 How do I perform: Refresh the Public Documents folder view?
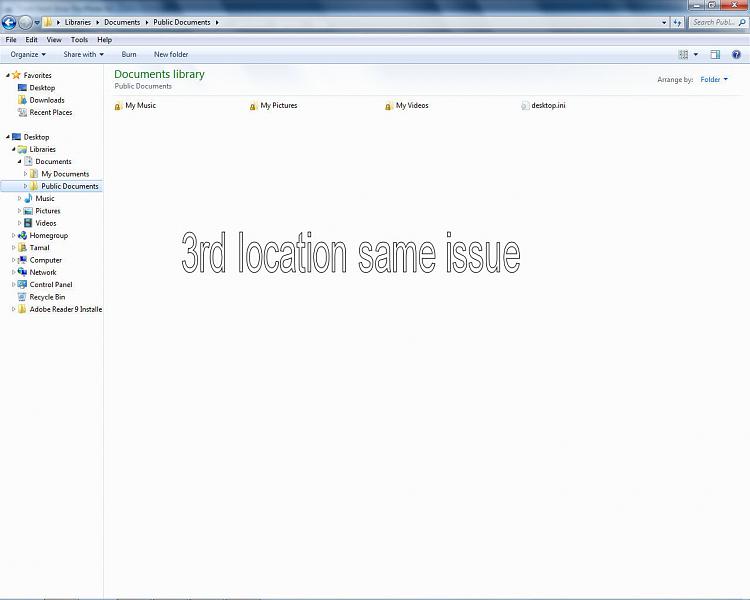pos(677,22)
